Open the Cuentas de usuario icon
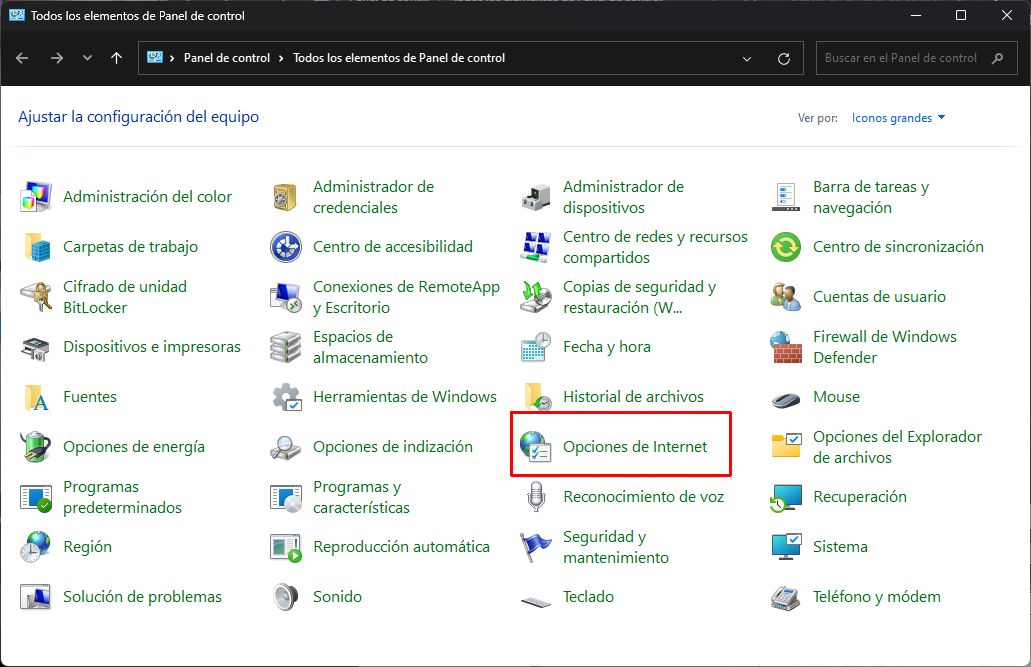This screenshot has height=667, width=1031. point(786,297)
